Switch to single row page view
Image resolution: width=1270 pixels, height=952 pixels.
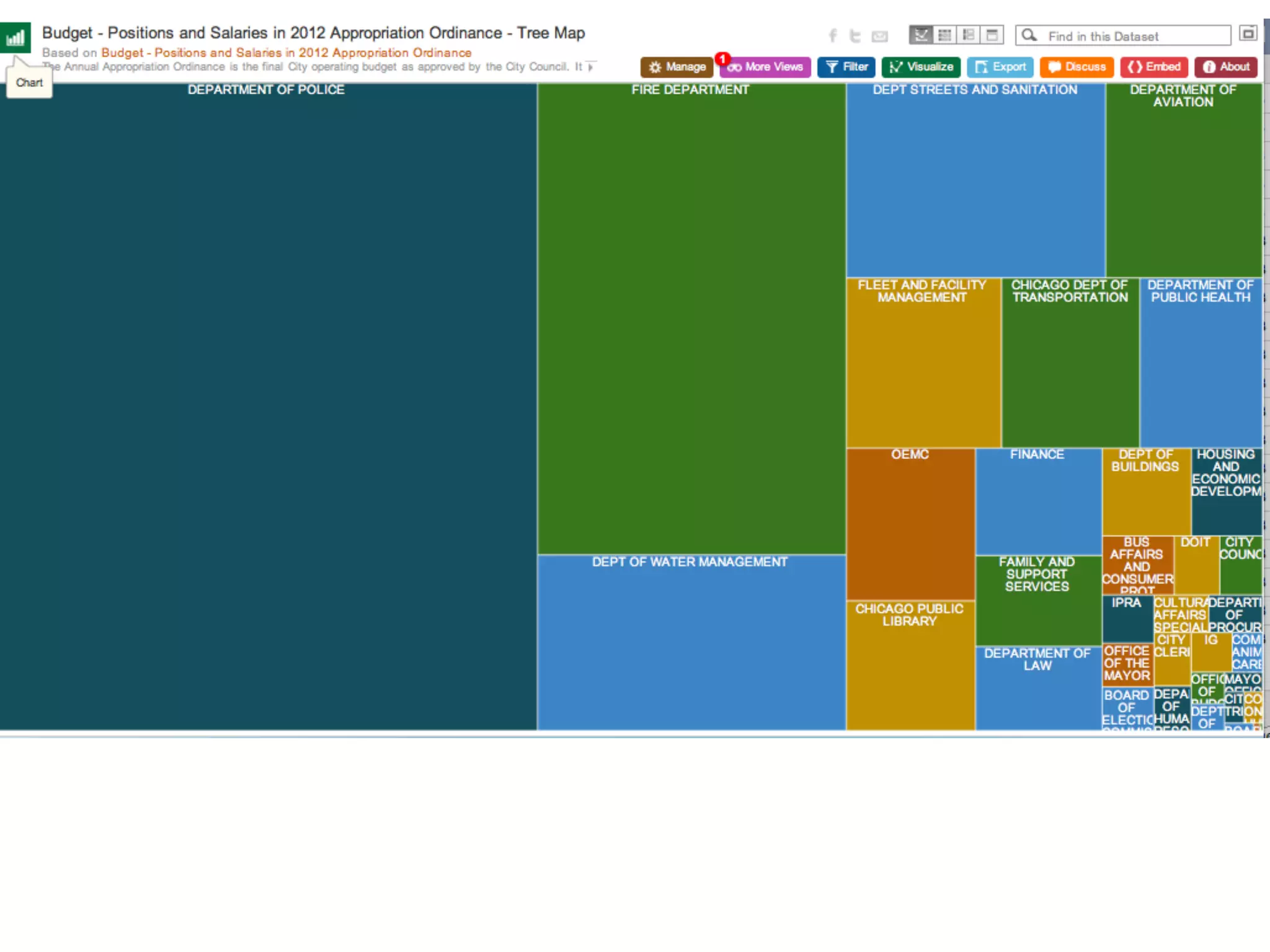point(992,35)
